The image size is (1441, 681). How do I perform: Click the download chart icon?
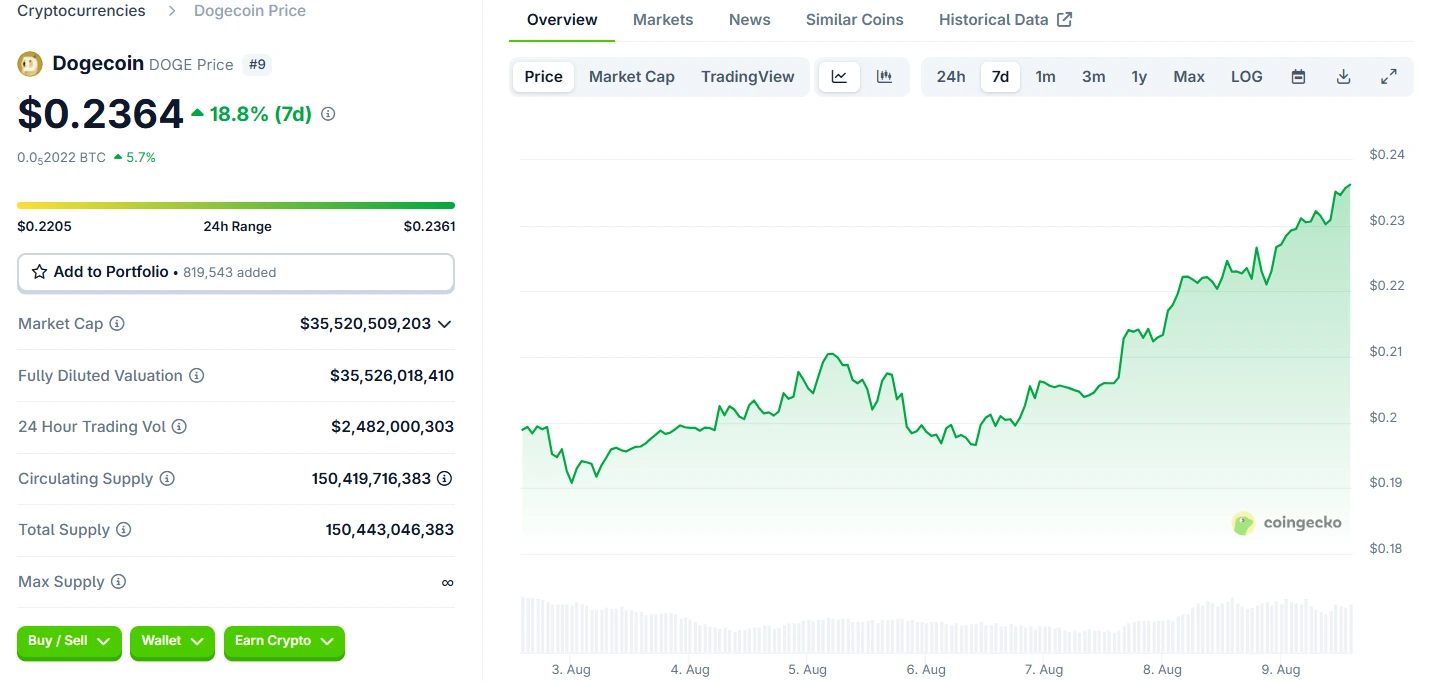1343,76
